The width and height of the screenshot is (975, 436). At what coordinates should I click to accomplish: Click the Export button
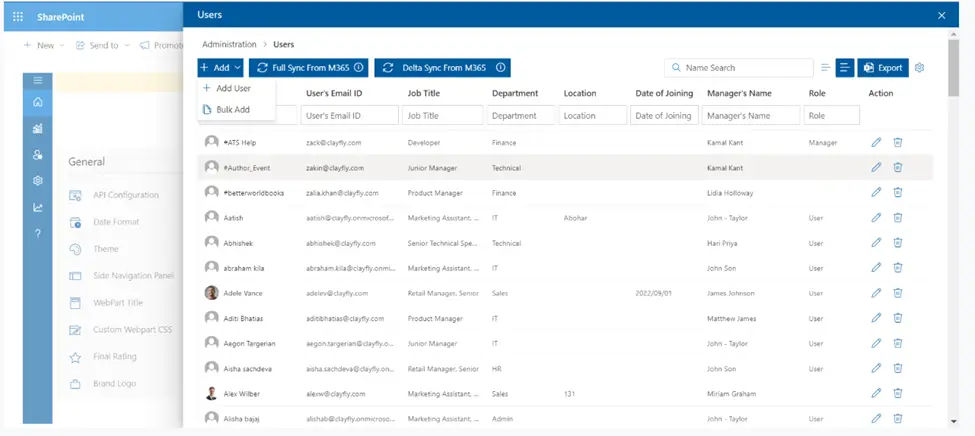pos(882,68)
